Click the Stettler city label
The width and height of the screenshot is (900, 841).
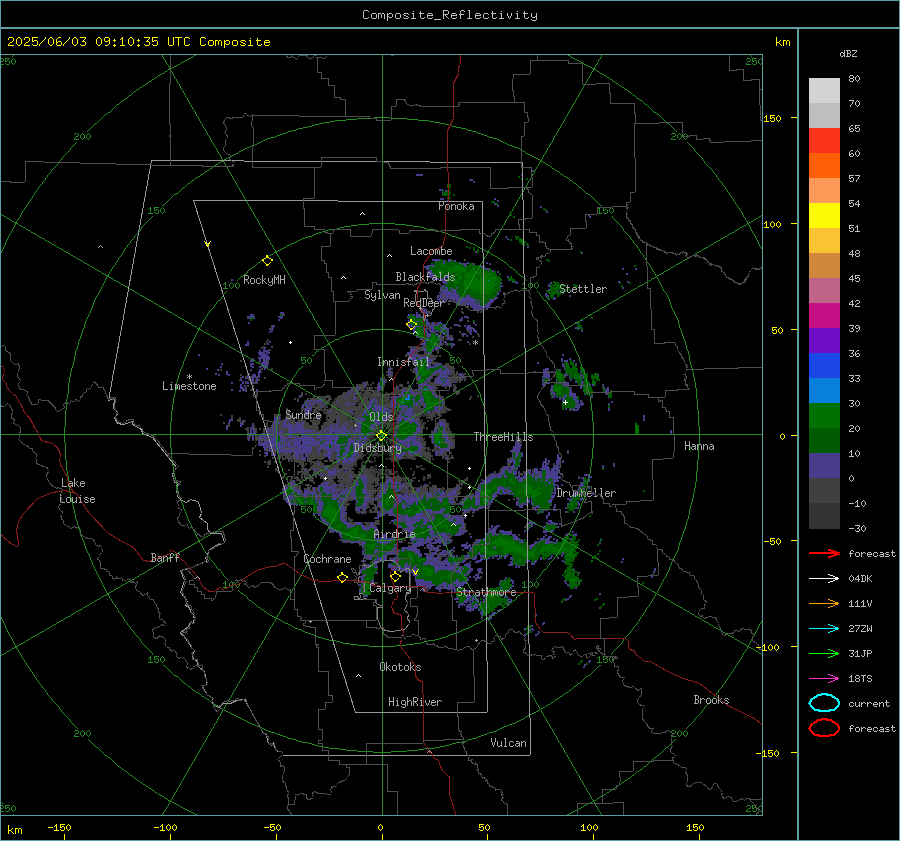(583, 289)
